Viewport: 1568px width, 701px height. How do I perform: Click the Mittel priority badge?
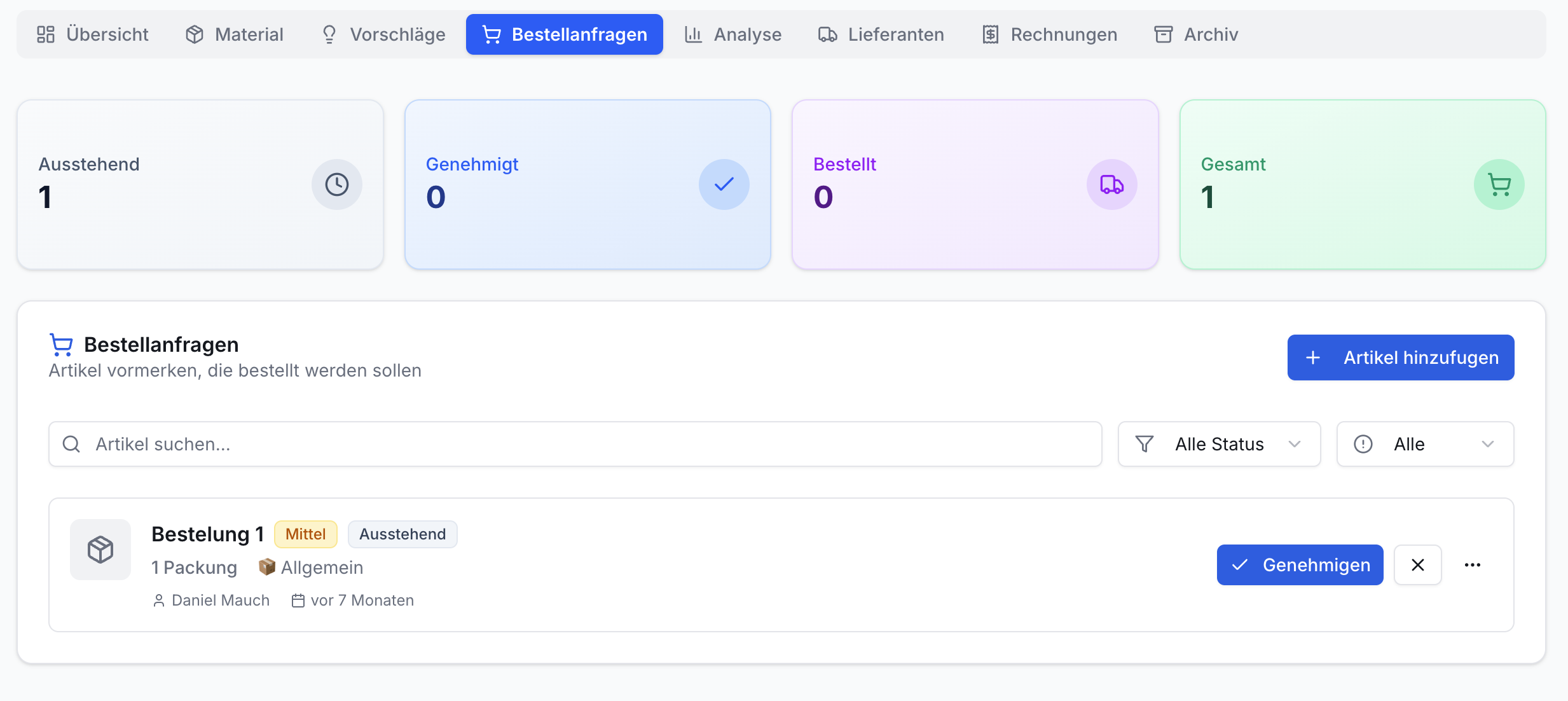[x=306, y=534]
